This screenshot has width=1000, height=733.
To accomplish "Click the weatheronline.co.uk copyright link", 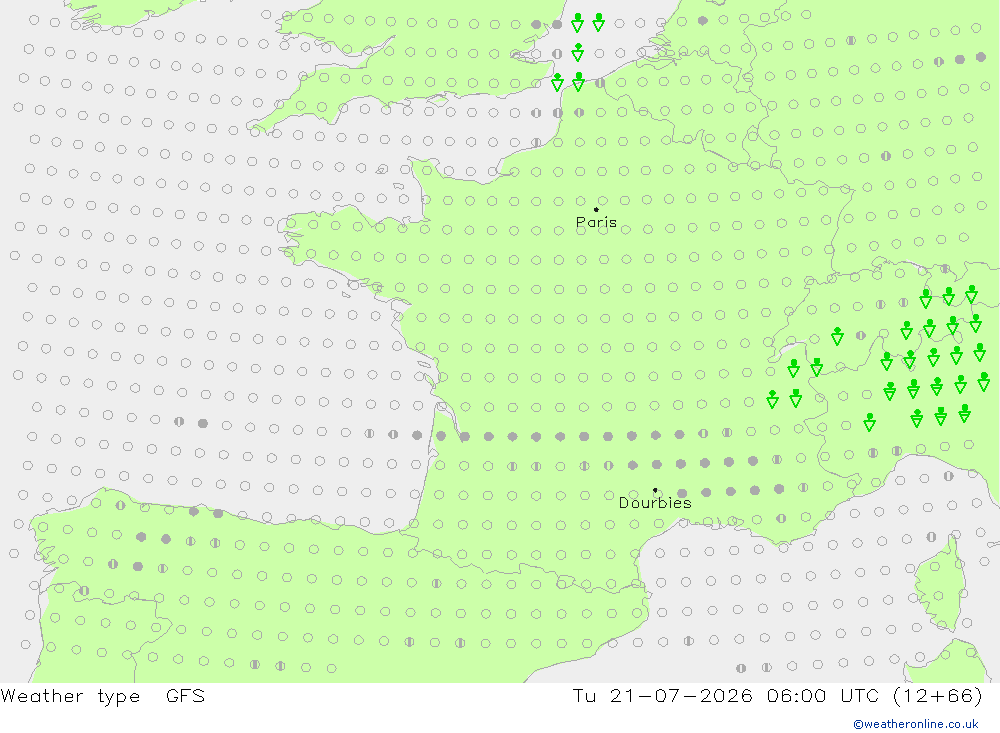I will (x=916, y=724).
